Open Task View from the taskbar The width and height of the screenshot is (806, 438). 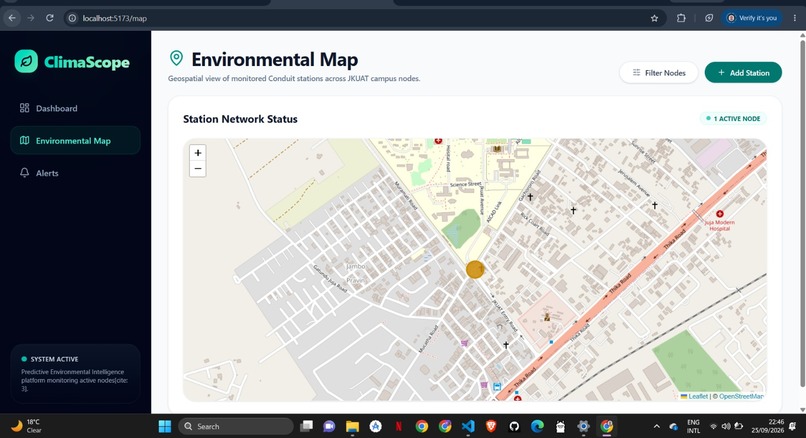(x=307, y=426)
